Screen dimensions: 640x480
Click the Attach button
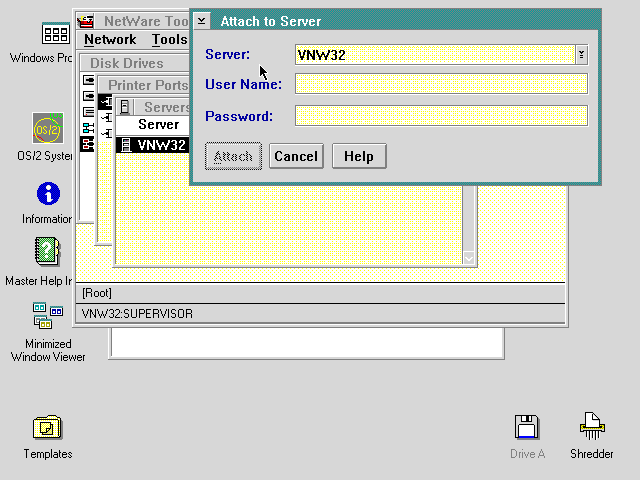(233, 156)
